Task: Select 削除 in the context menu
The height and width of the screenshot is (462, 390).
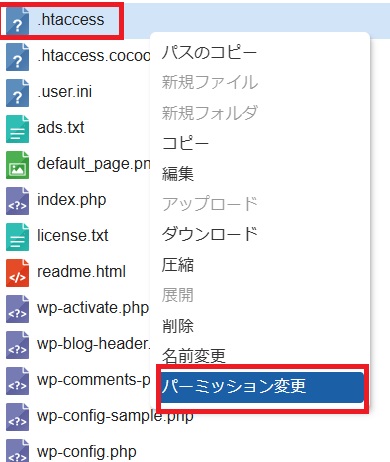Action: [178, 325]
